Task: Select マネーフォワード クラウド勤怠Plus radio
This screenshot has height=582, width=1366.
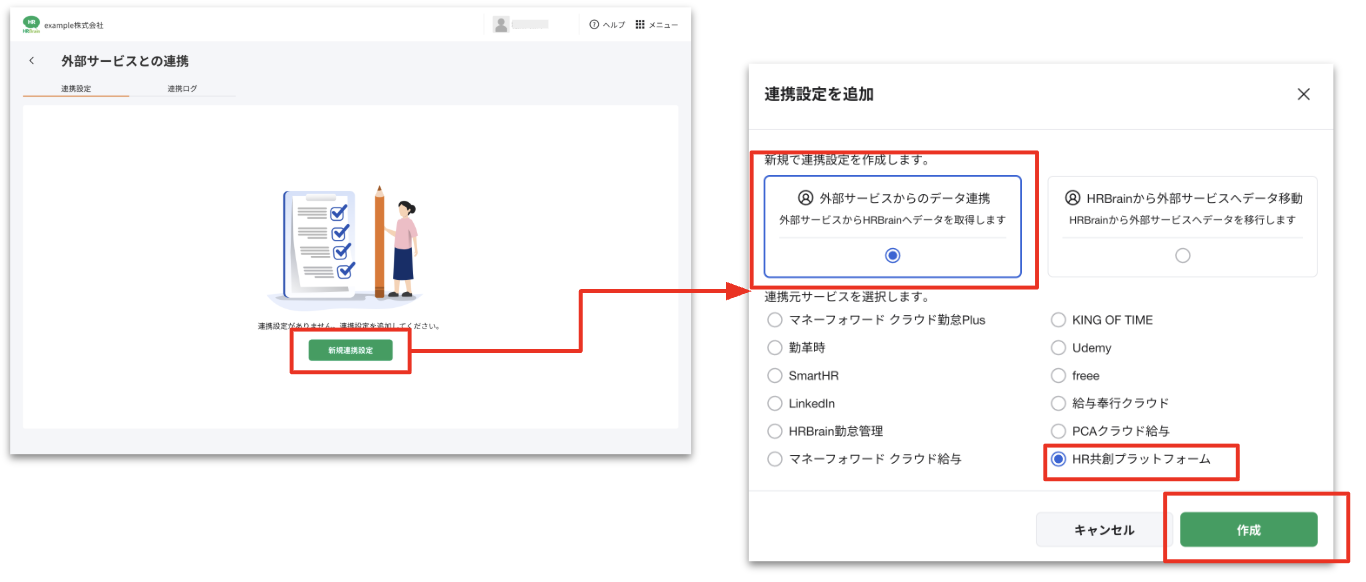Action: tap(775, 320)
